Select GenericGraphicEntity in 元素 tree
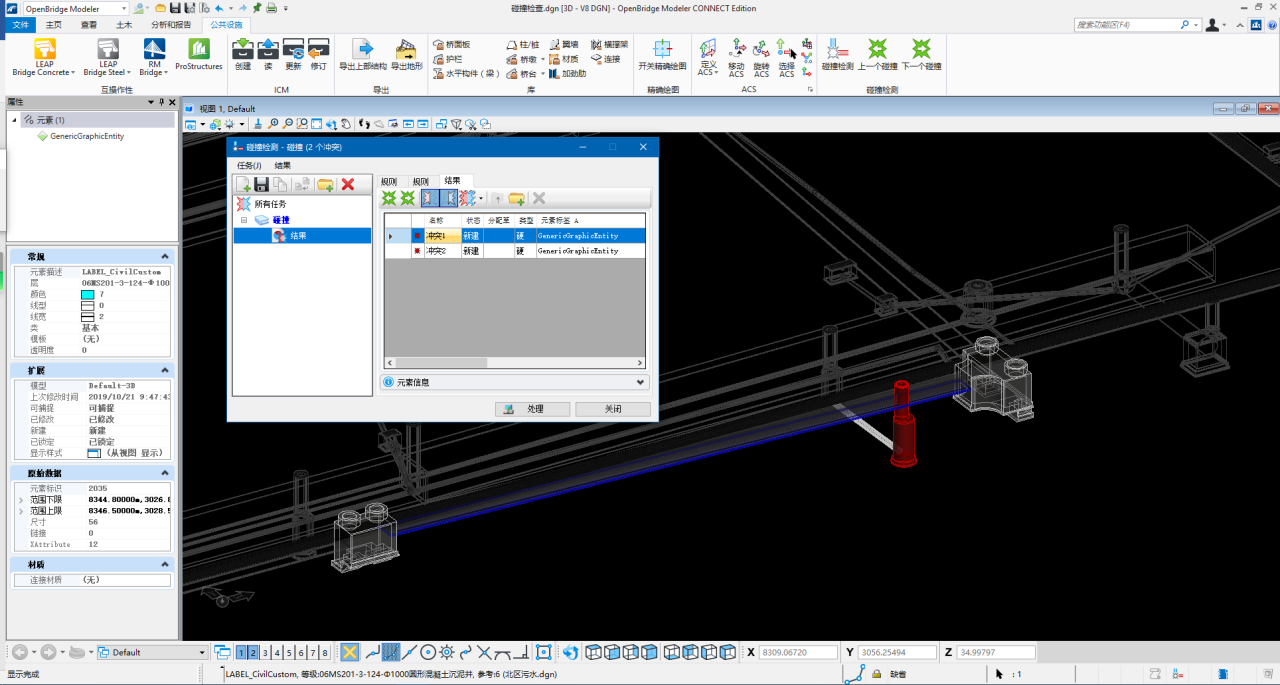The image size is (1280, 685). pos(86,136)
